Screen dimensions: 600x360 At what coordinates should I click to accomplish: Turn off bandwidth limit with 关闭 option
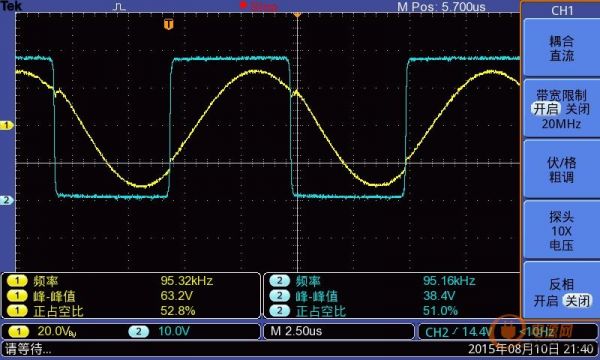point(578,109)
